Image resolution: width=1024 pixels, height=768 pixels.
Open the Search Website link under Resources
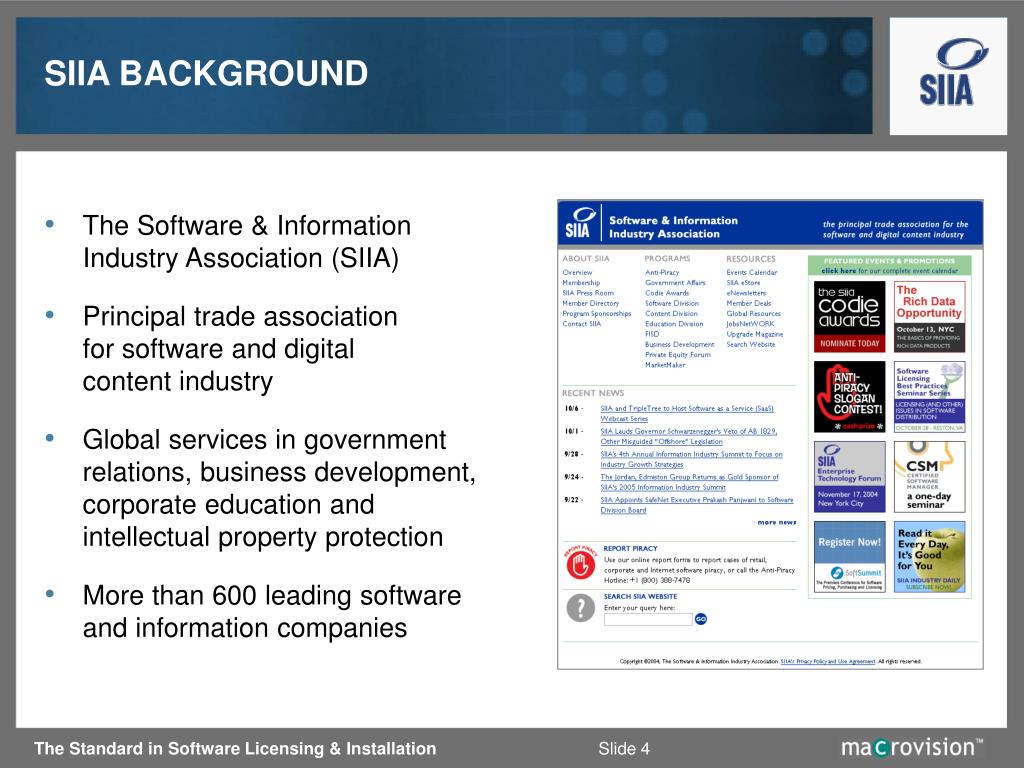click(751, 344)
